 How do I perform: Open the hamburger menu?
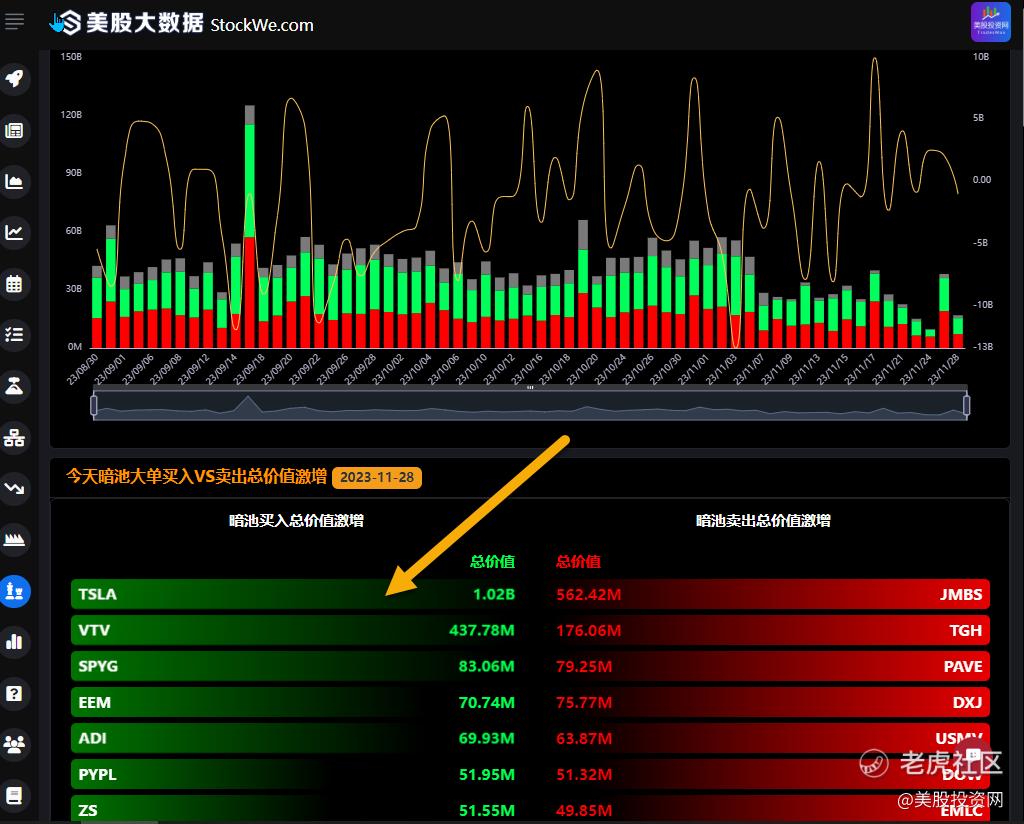tap(14, 22)
